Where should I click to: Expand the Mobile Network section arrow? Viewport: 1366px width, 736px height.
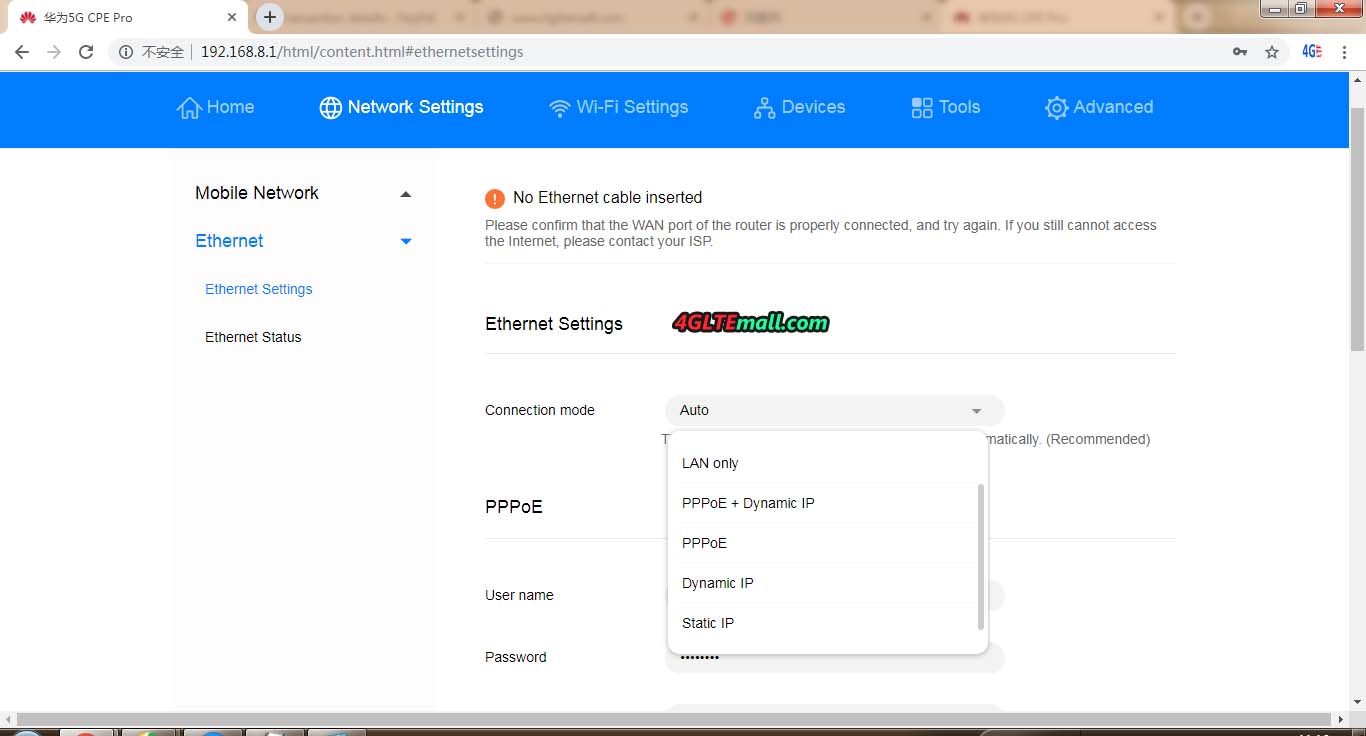pos(405,194)
